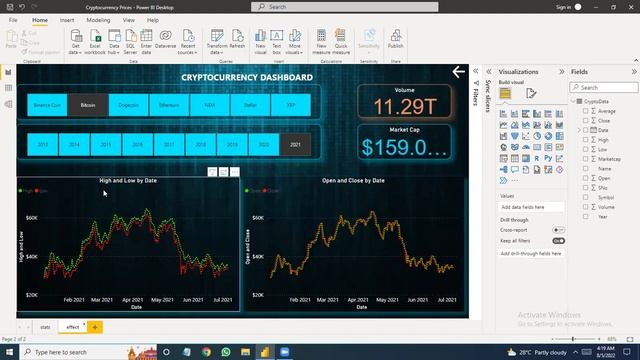Switch to Model view in left sidebar
The width and height of the screenshot is (640, 360).
coord(8,104)
